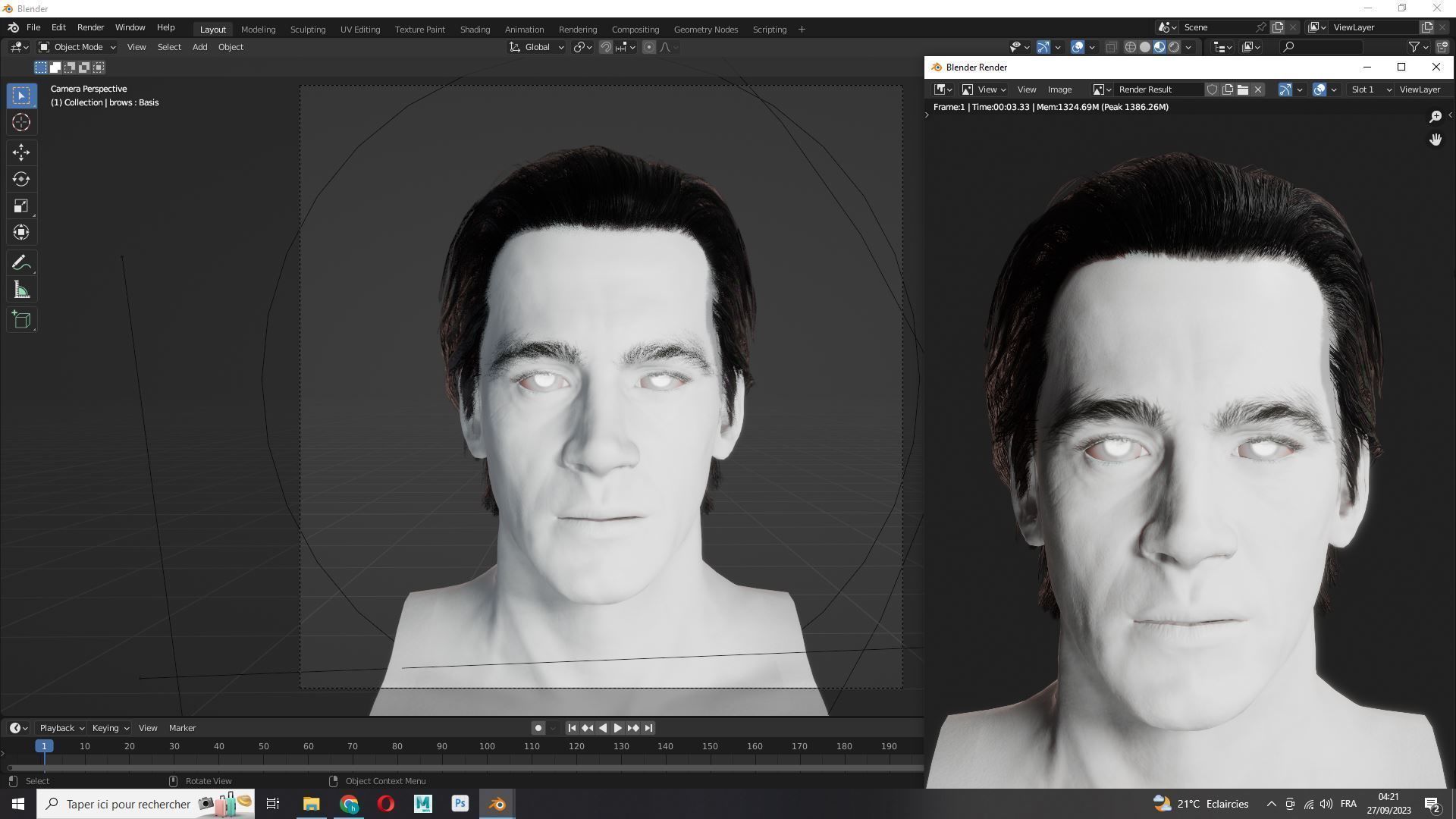
Task: Open snapping options dropdown
Action: click(626, 47)
